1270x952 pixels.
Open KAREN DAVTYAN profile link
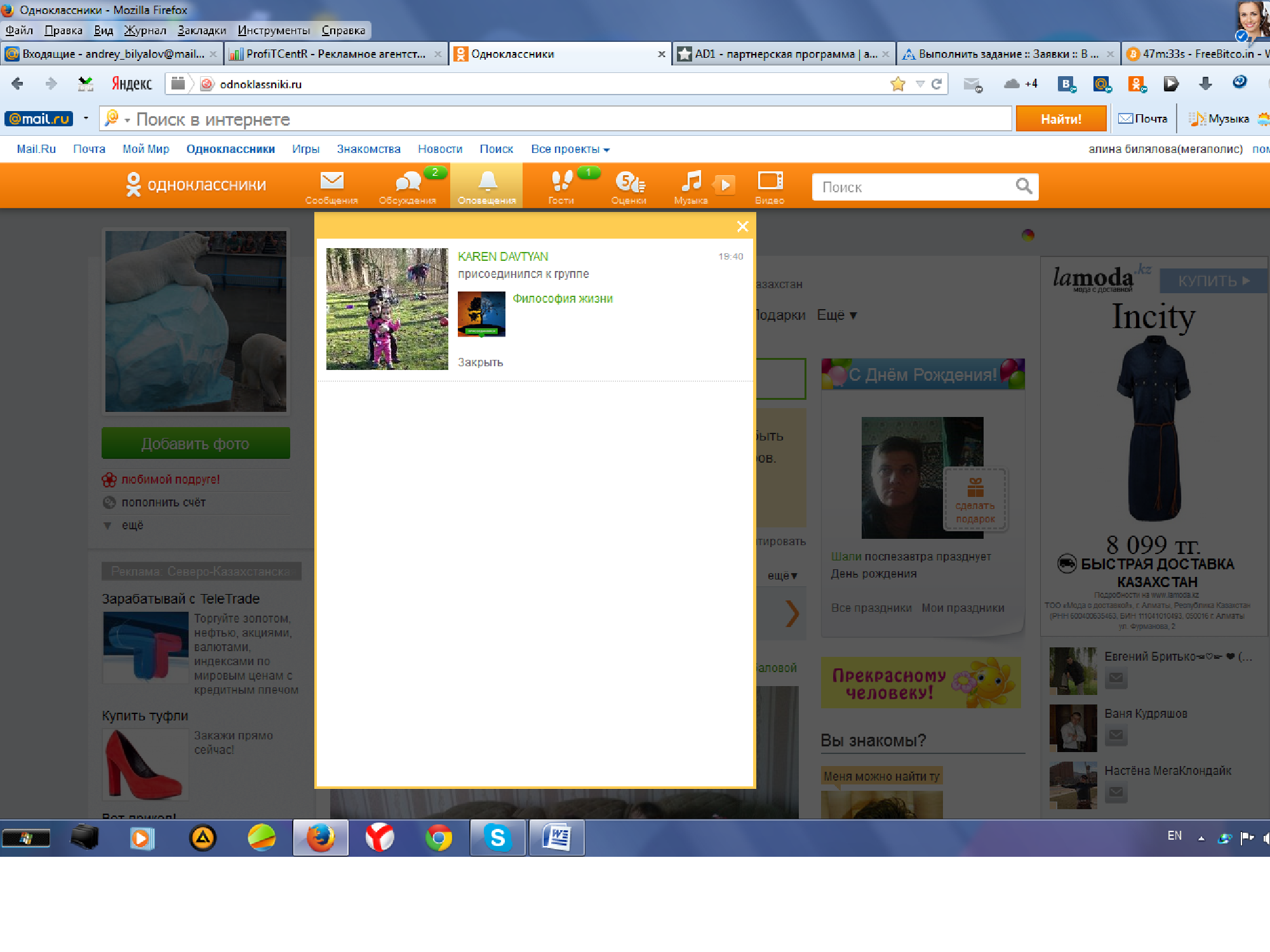(503, 256)
